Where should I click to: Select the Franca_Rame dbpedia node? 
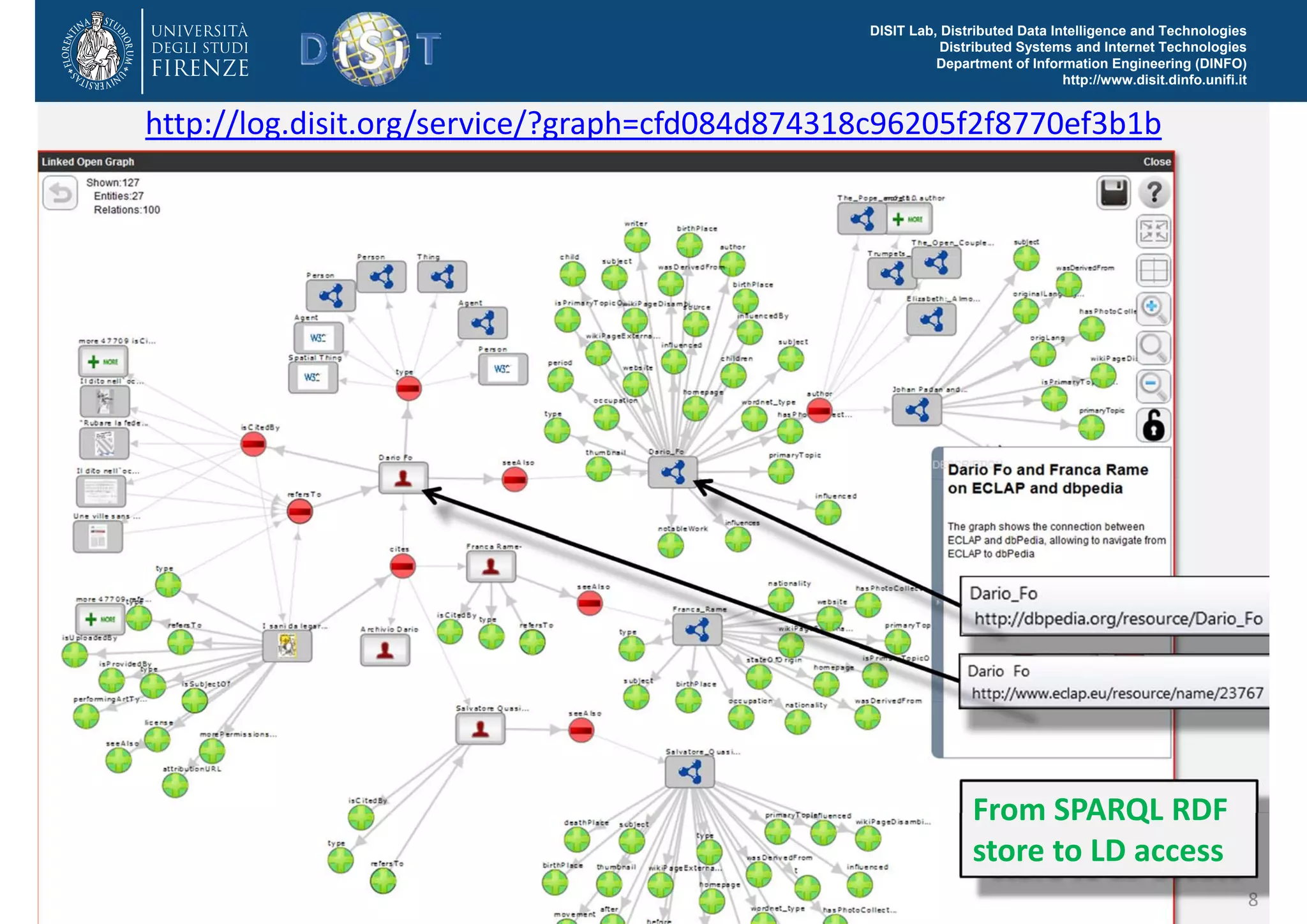coord(697,630)
